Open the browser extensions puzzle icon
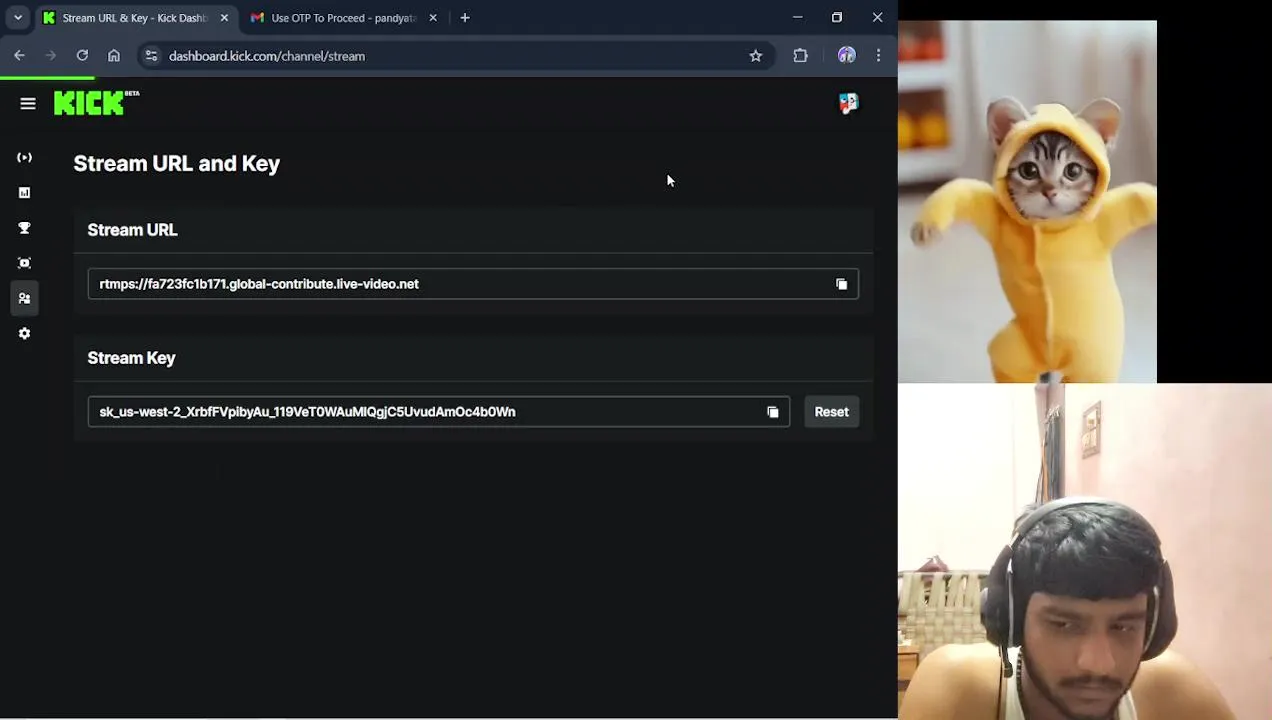This screenshot has height=720, width=1272. point(800,56)
